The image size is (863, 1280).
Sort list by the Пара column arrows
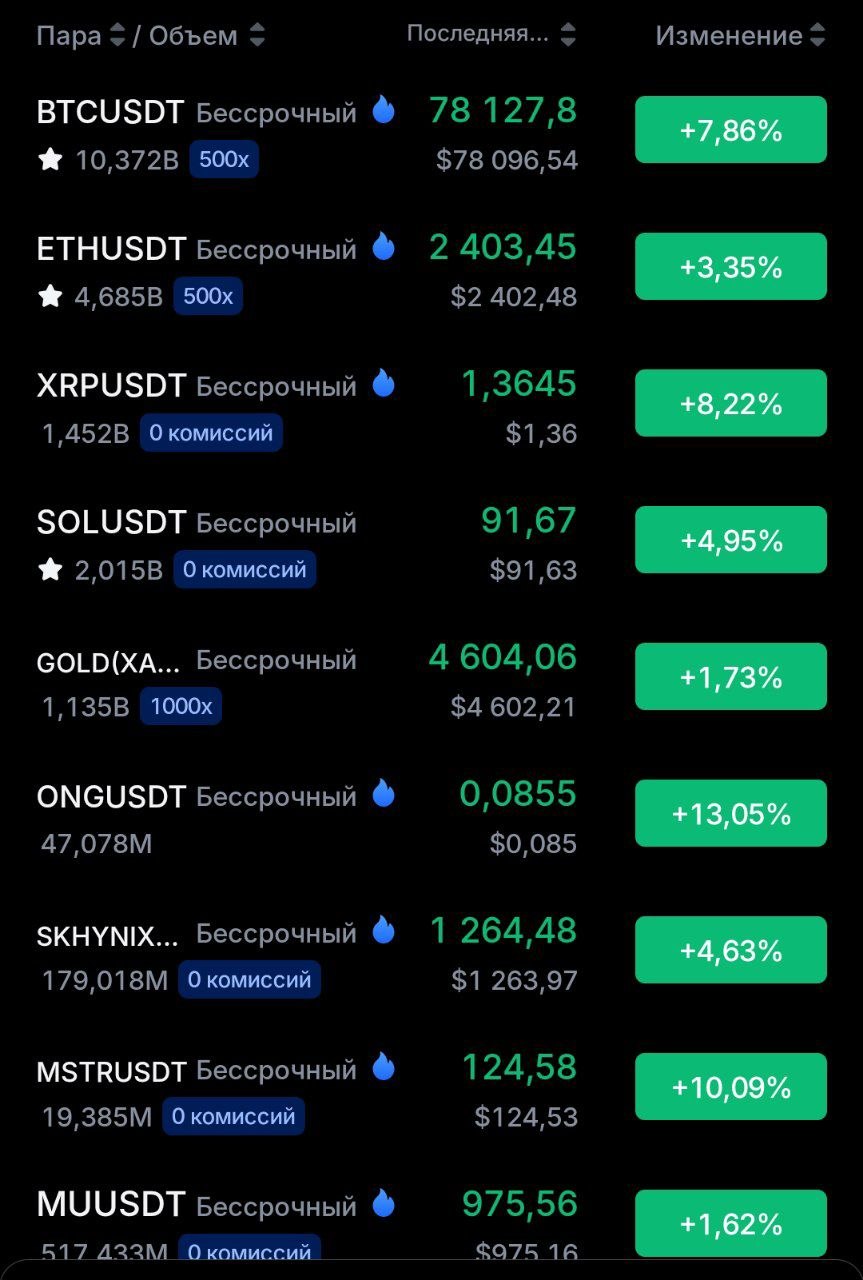117,36
